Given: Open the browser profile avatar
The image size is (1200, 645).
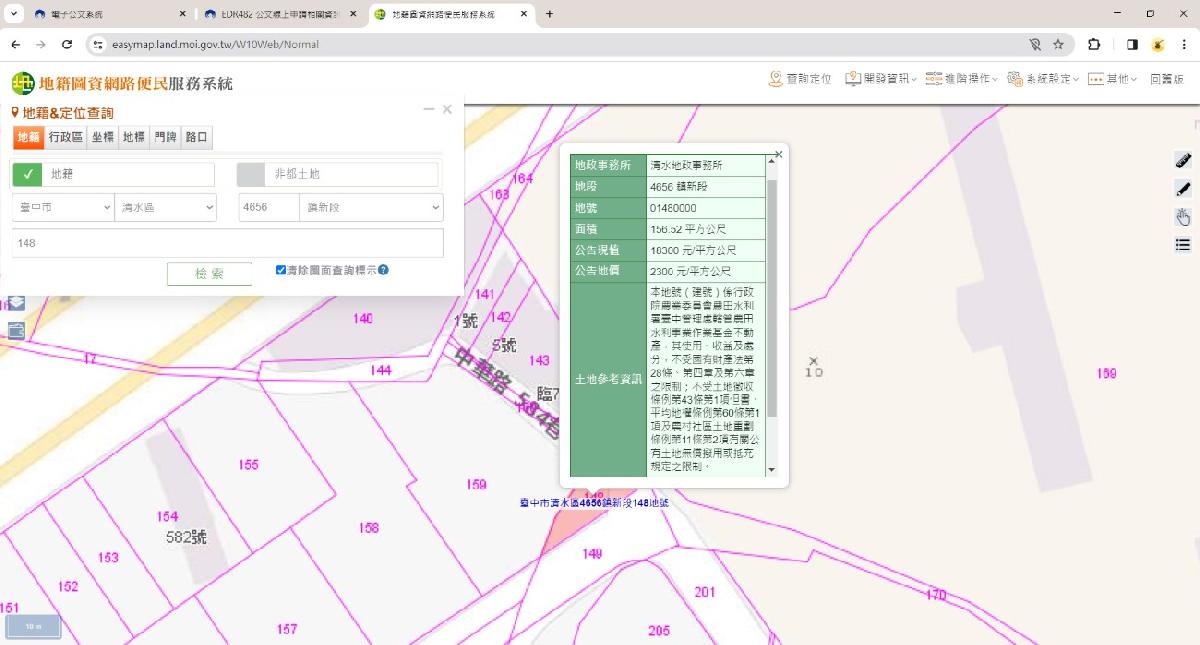Looking at the screenshot, I should (x=1158, y=44).
